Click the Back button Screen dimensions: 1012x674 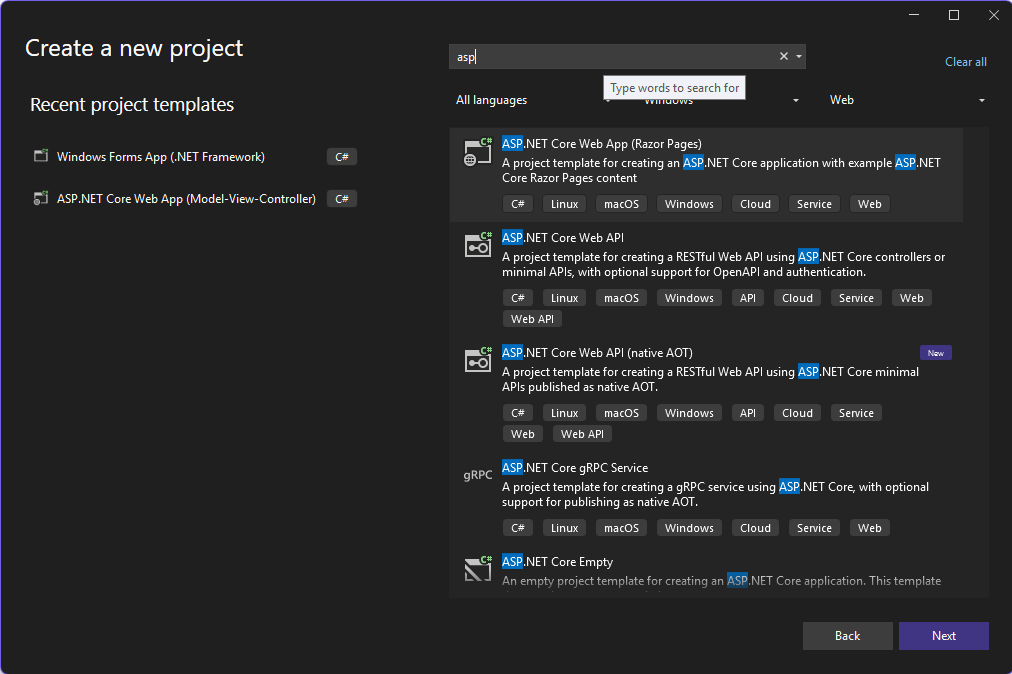point(847,636)
